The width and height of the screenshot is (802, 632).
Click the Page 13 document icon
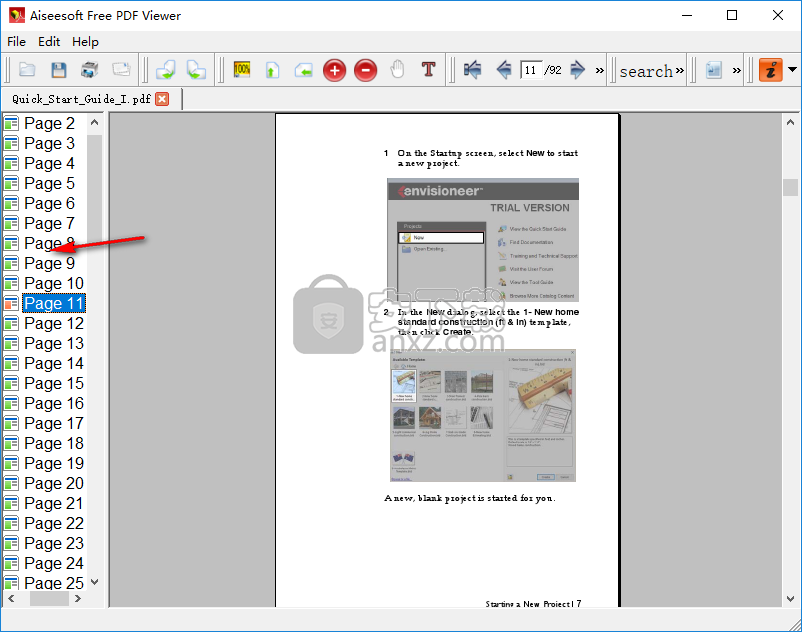click(x=11, y=344)
